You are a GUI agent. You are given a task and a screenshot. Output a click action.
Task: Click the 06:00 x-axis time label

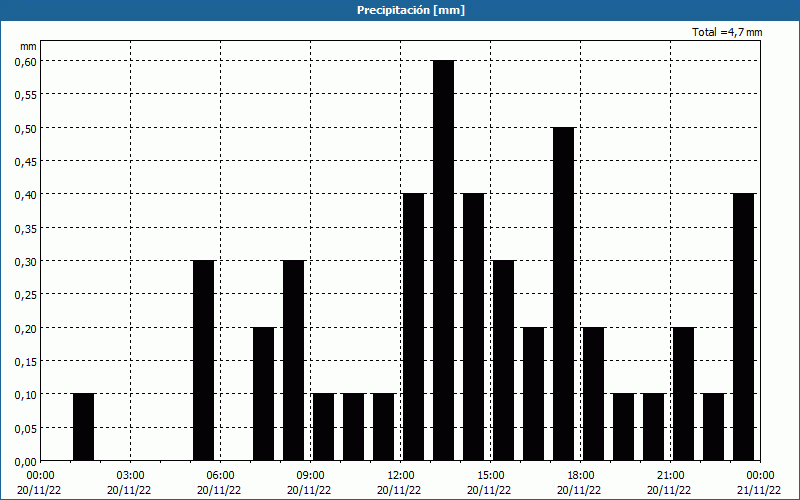pos(220,476)
